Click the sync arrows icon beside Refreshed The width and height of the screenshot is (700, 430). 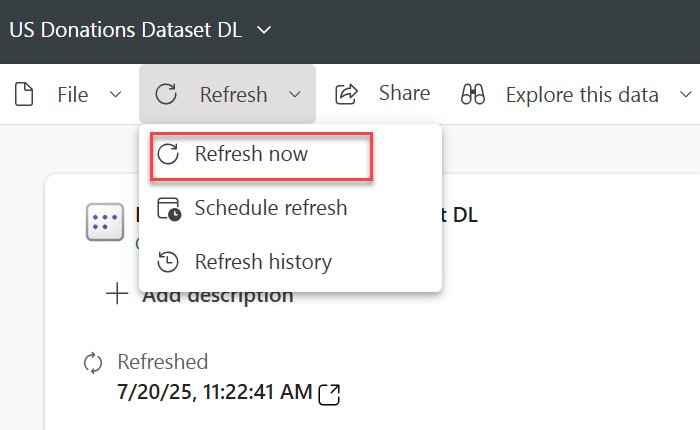93,362
